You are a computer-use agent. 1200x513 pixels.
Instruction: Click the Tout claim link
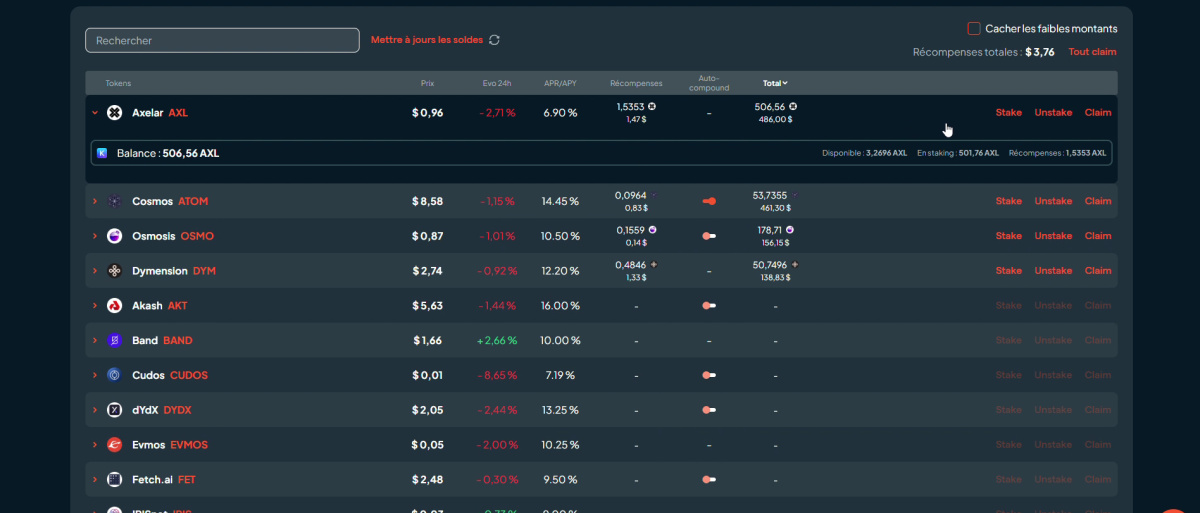(1093, 52)
